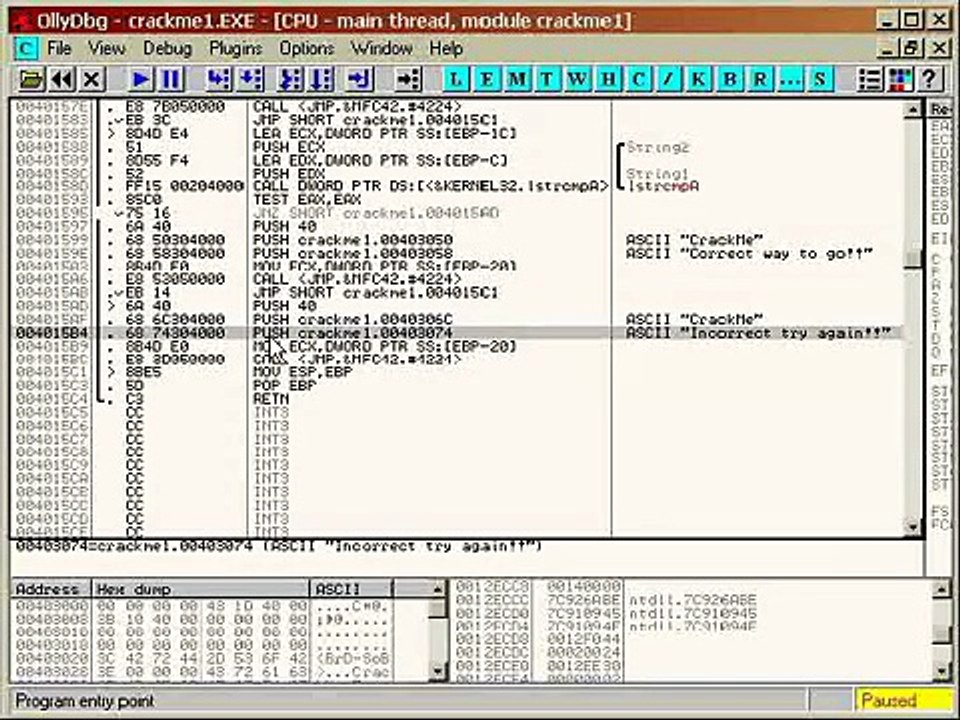The image size is (960, 720).
Task: Select the RETN instruction line
Action: (456, 399)
